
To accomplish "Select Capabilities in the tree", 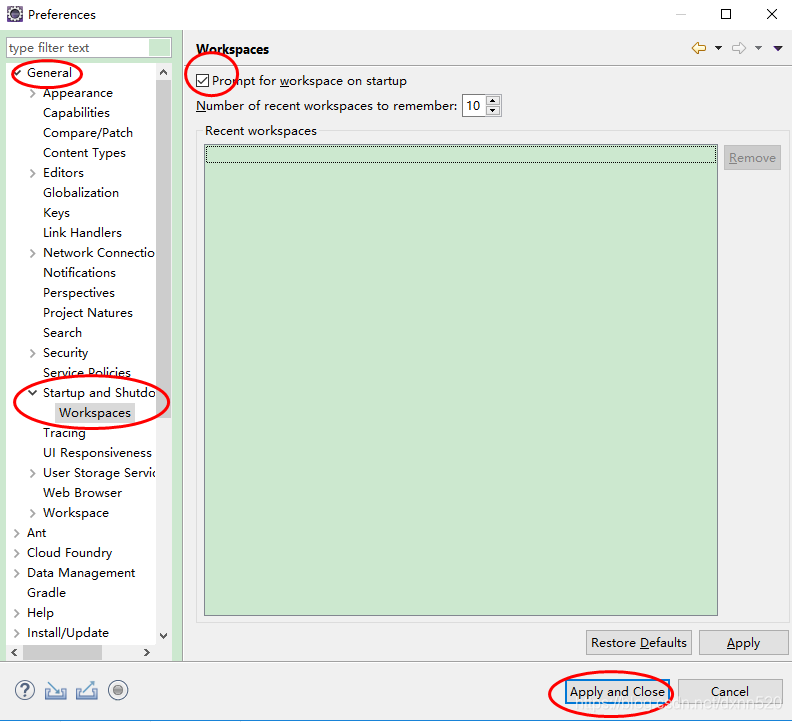I will pos(76,113).
